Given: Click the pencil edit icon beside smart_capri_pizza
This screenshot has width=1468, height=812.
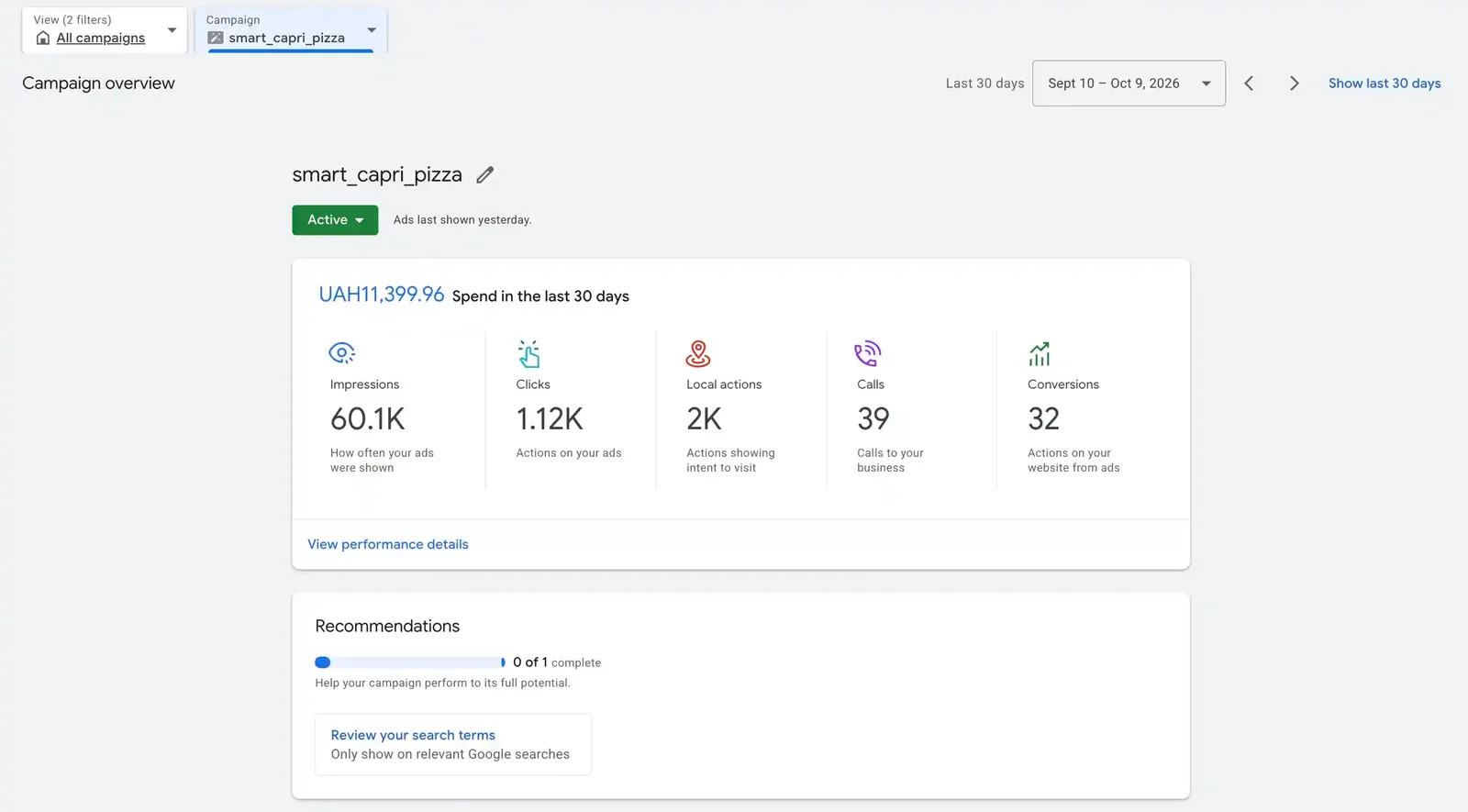Looking at the screenshot, I should click(x=485, y=174).
